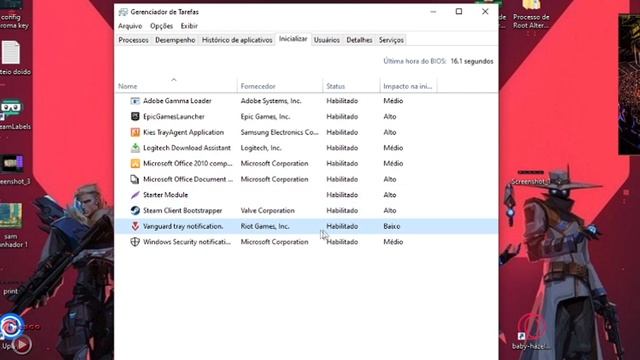Switch to the Processos tab

133,40
